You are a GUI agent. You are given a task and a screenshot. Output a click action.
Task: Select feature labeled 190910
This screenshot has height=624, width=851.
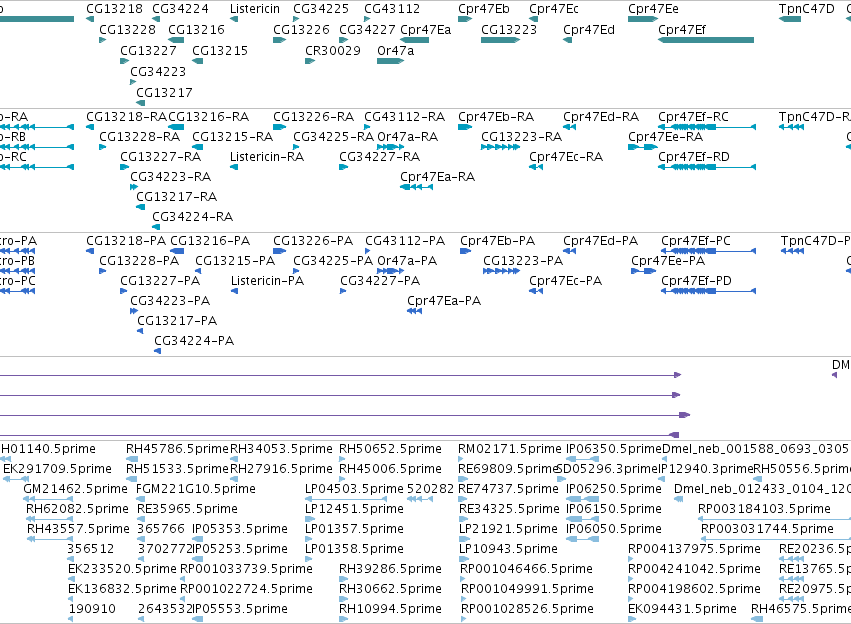(x=92, y=609)
